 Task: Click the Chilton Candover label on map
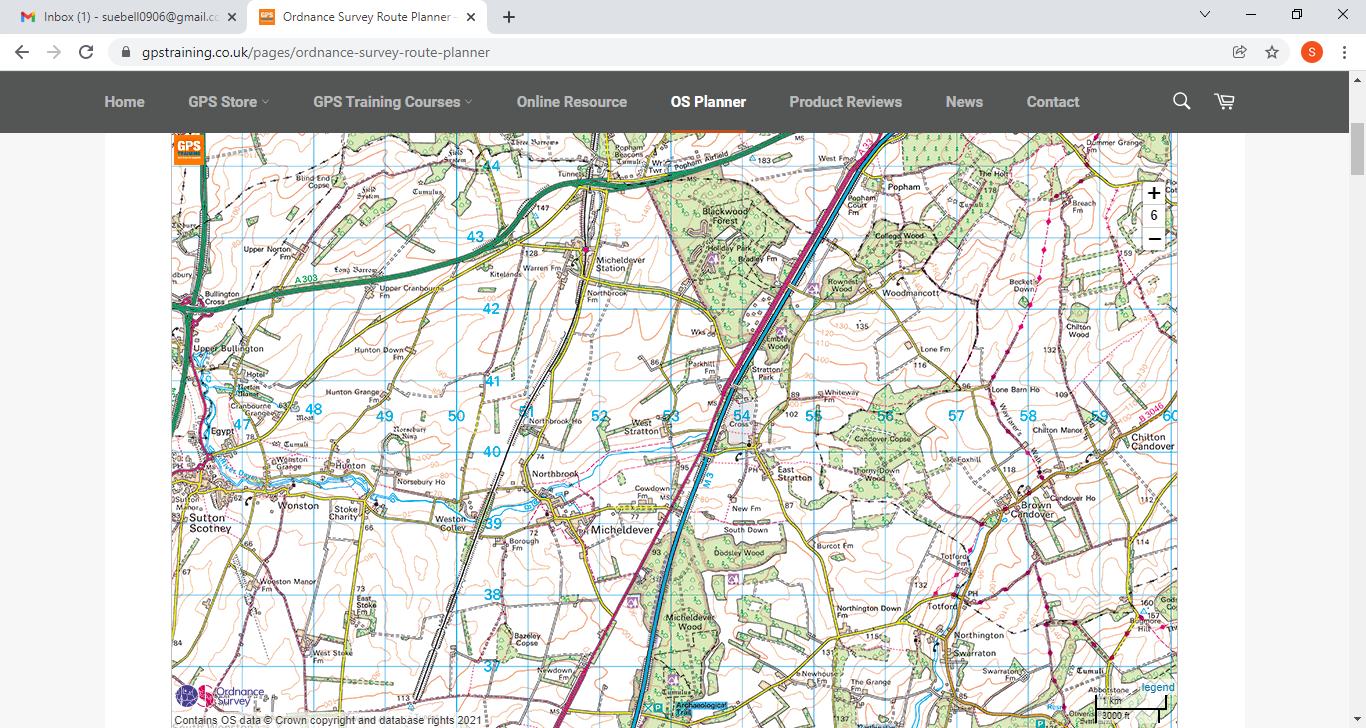1153,442
